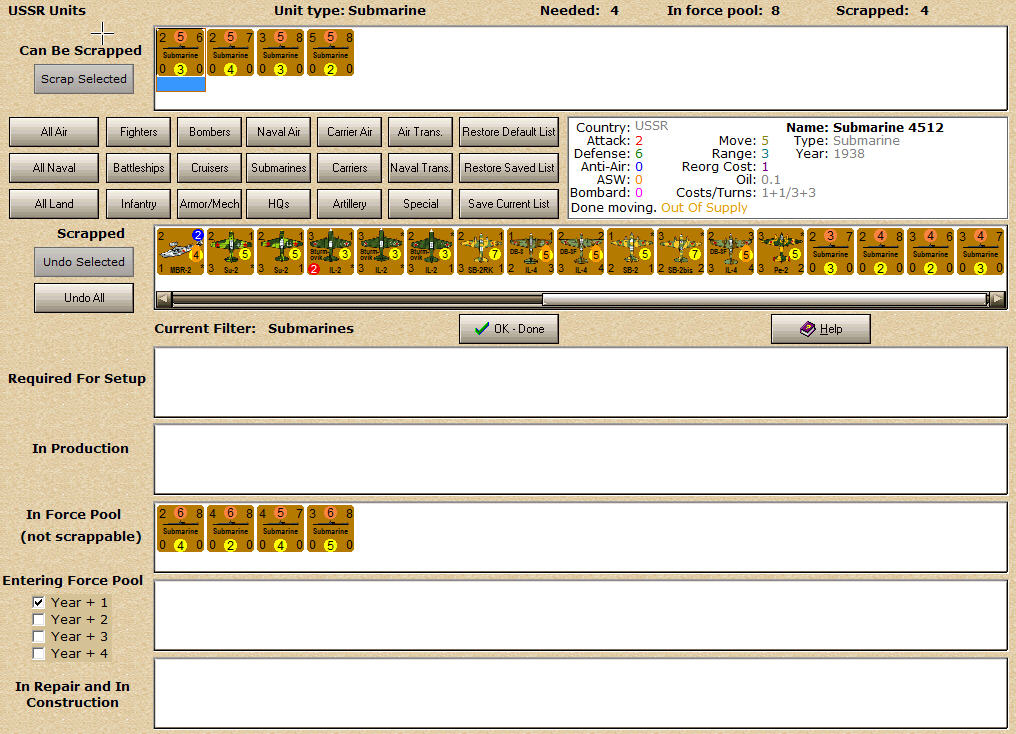This screenshot has height=734, width=1016.
Task: Filter by Artillery
Action: tap(349, 204)
